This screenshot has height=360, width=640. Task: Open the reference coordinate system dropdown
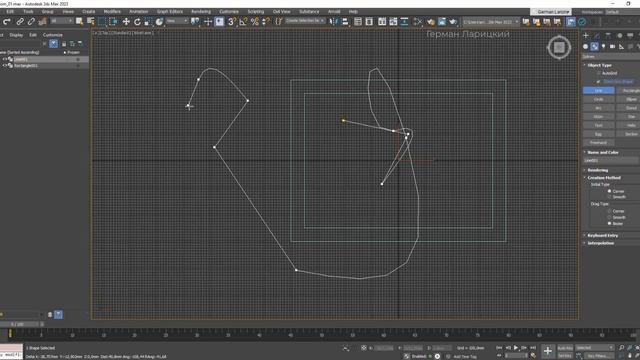point(177,21)
